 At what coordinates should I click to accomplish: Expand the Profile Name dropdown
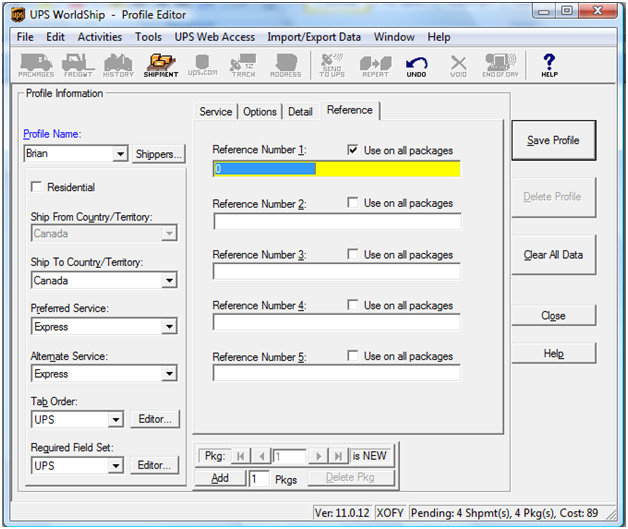point(120,154)
